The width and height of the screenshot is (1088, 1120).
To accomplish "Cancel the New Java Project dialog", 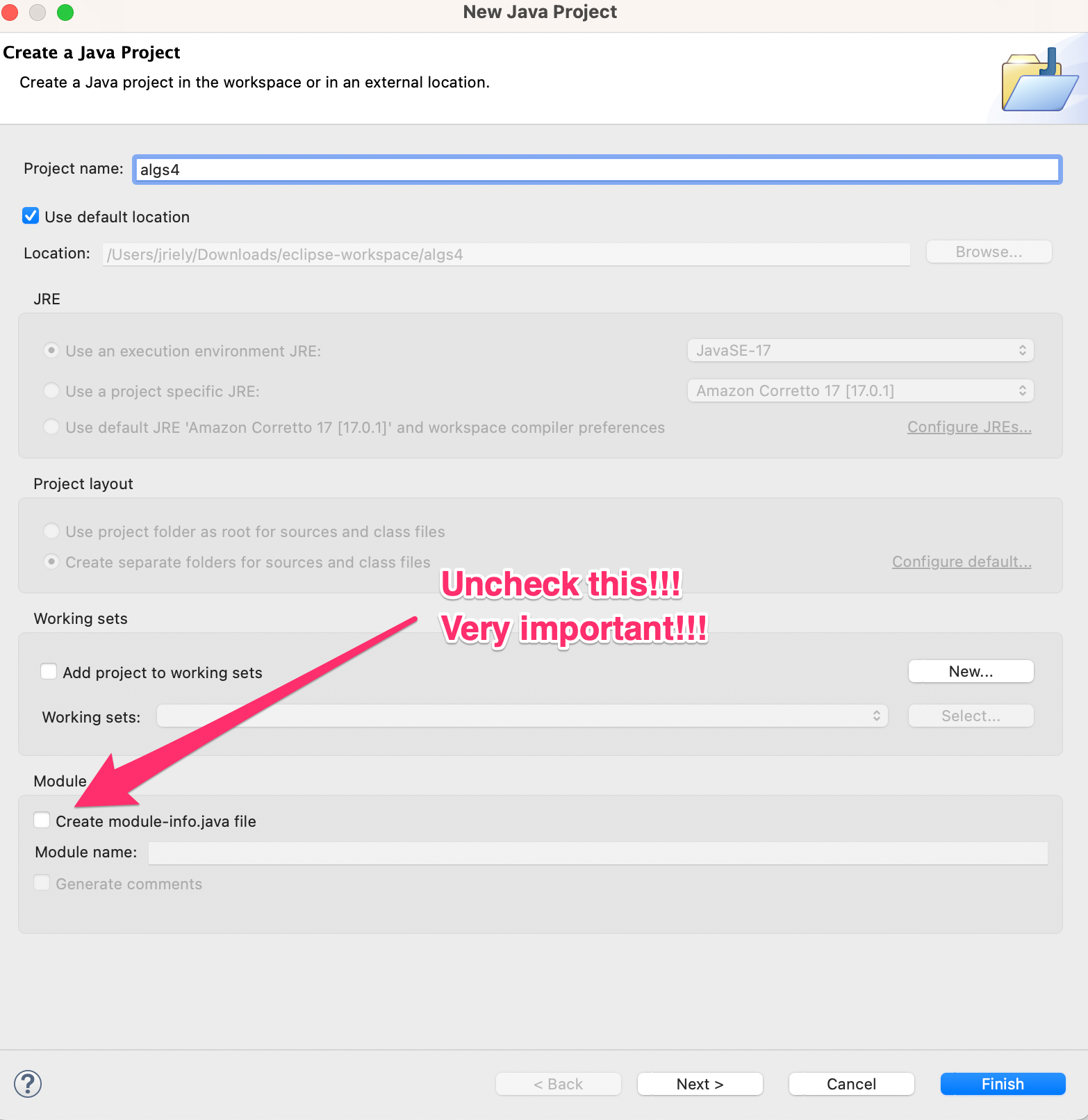I will (x=851, y=1084).
